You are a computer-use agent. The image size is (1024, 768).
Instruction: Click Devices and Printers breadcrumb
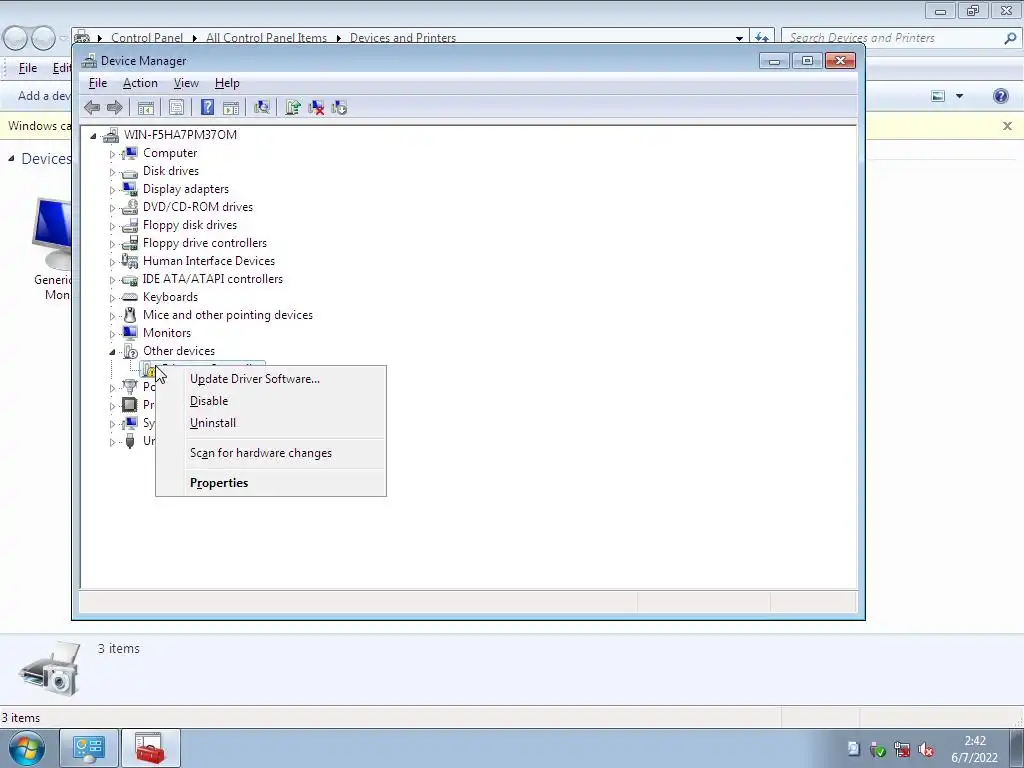(x=403, y=38)
